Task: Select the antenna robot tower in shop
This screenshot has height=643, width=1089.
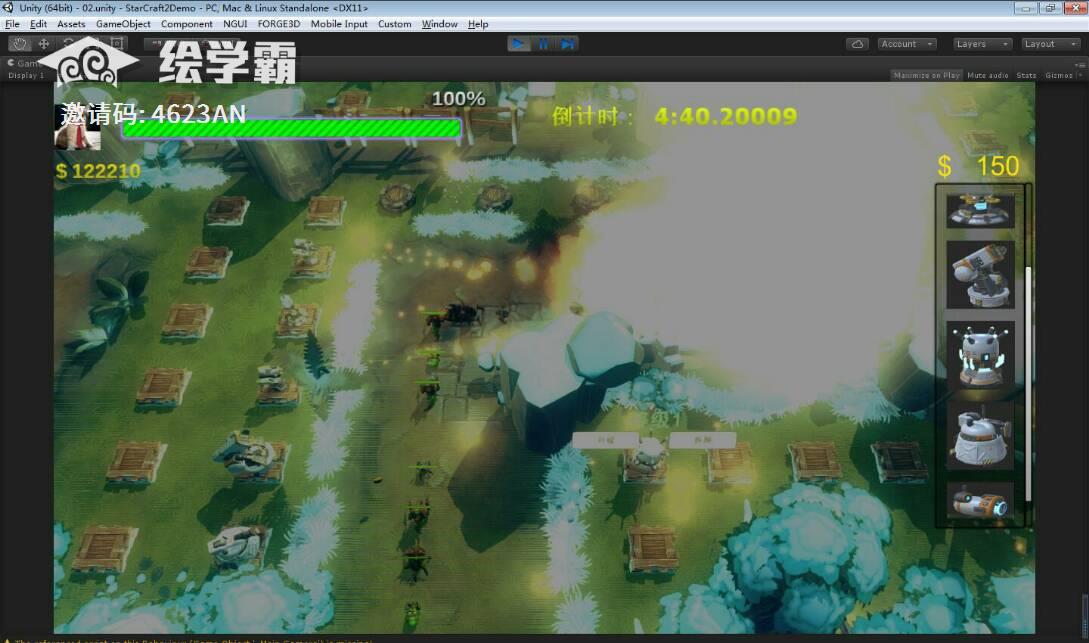Action: [x=980, y=354]
